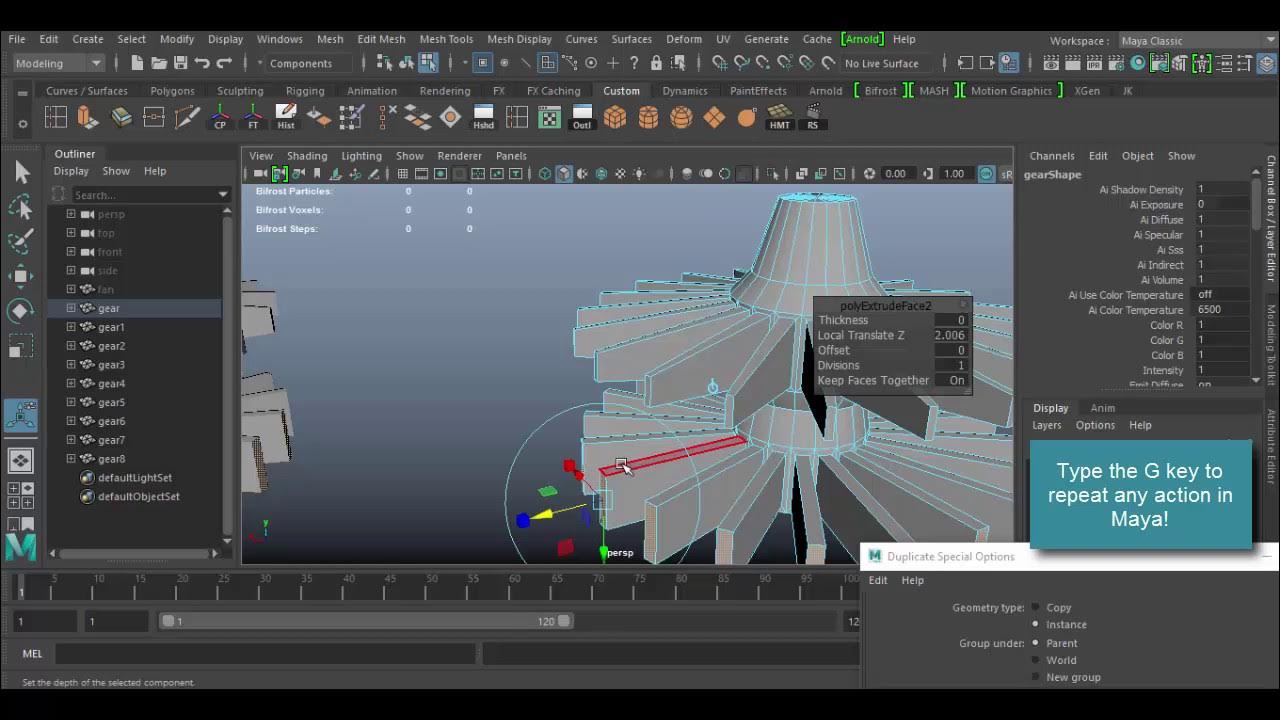Click the HMT shelf button
This screenshot has height=720, width=1280.
click(780, 117)
